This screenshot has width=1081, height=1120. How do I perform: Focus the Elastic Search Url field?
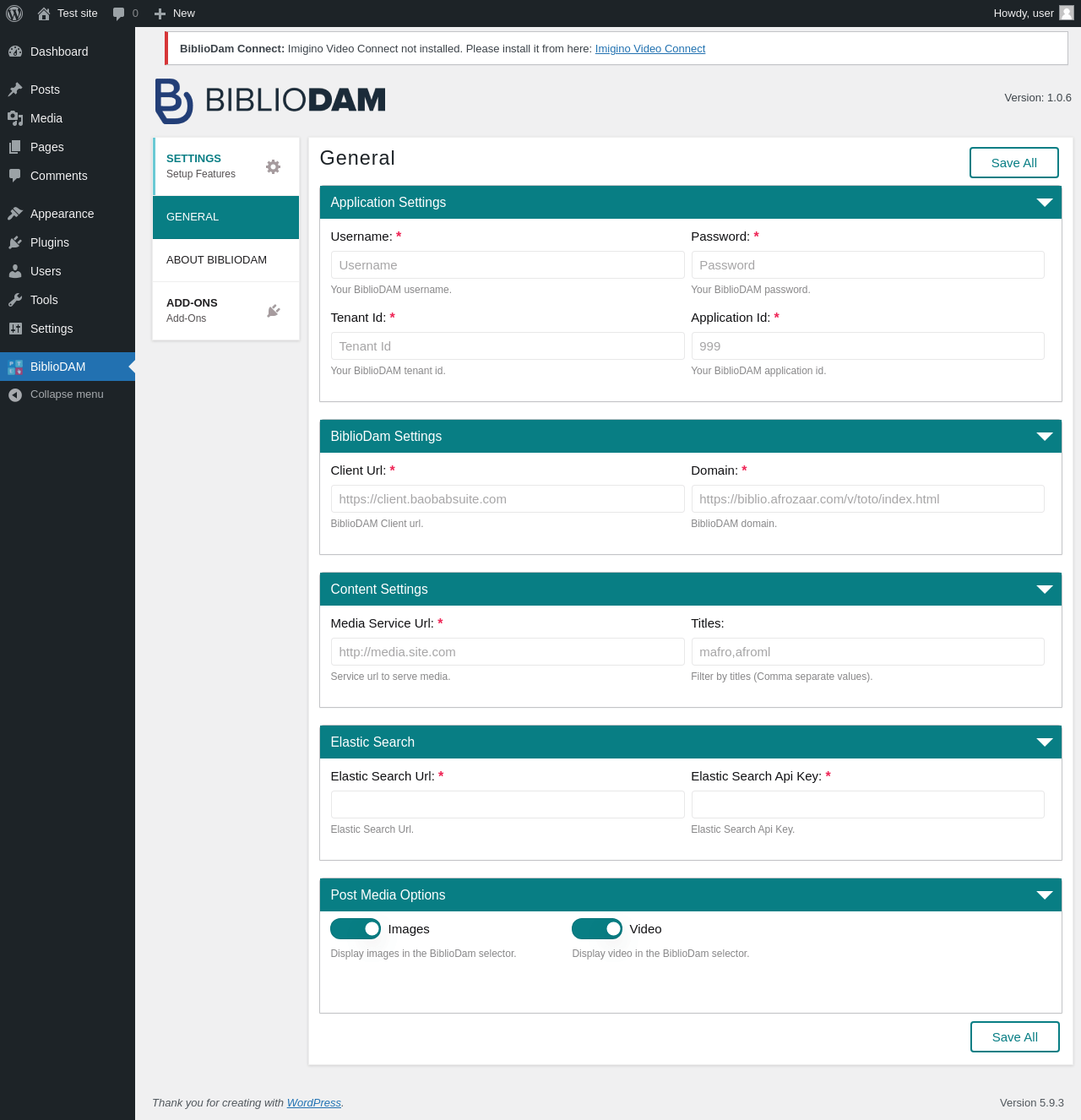tap(508, 805)
